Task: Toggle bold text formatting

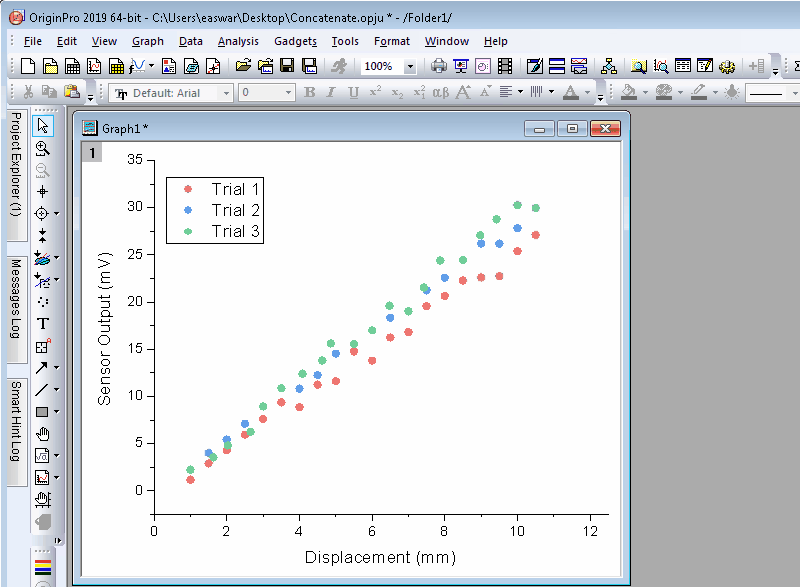Action: [310, 91]
